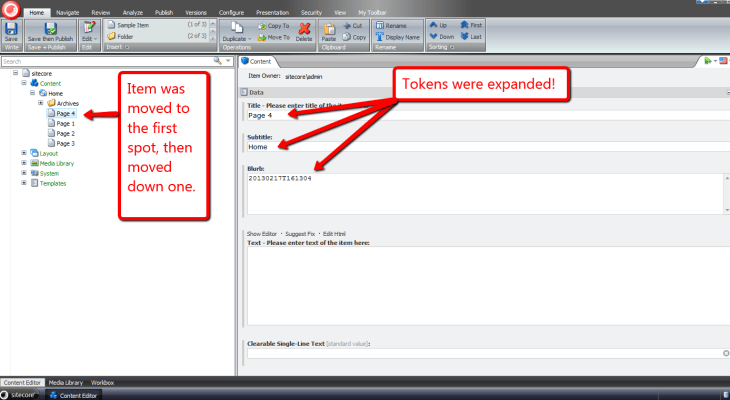
Task: Expand the Archives folder node
Action: [x=41, y=103]
